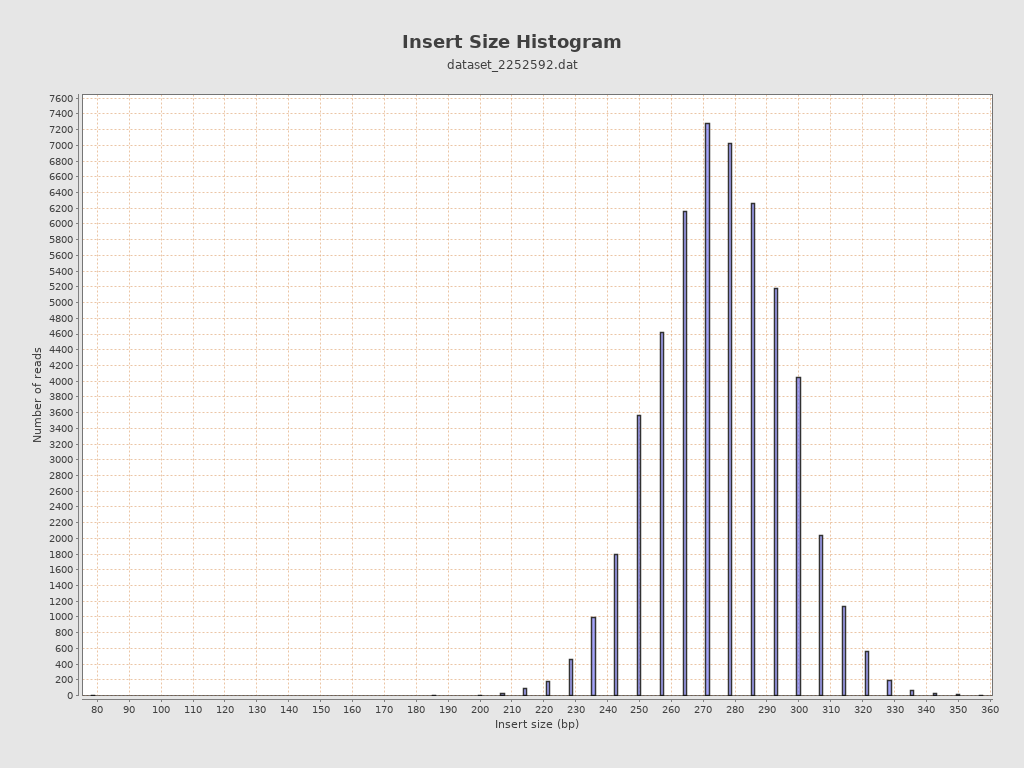Click the bar reaching about 5200 reads near 292 bp

coord(775,492)
